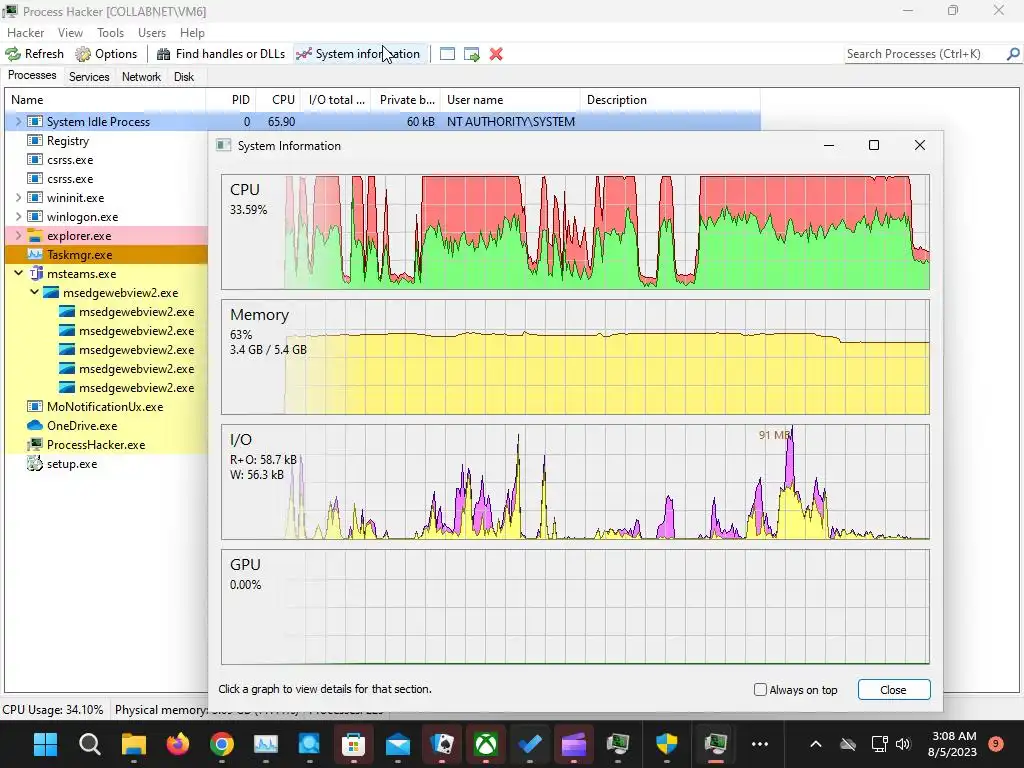This screenshot has width=1024, height=768.
Task: Open Find handles or DLLs
Action: click(x=221, y=54)
